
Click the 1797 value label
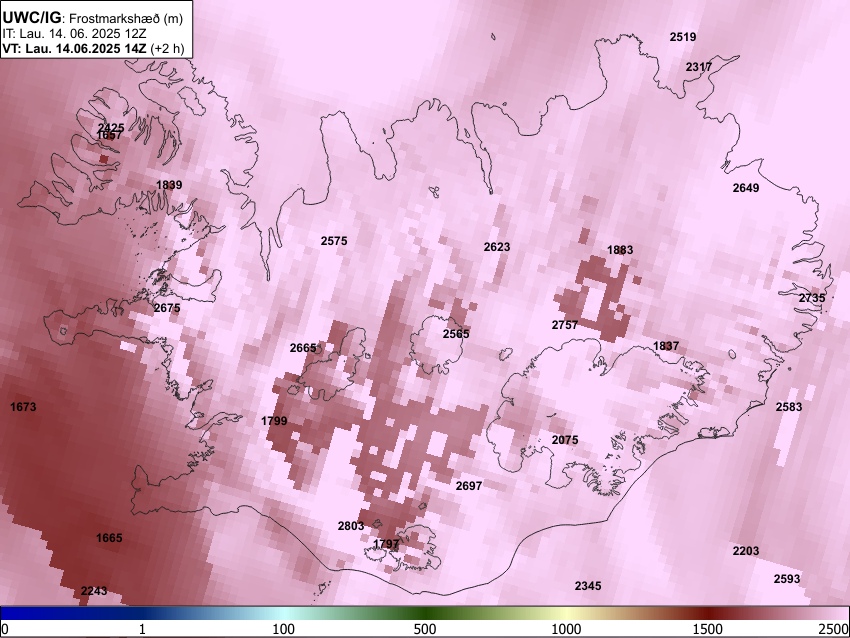coord(387,543)
